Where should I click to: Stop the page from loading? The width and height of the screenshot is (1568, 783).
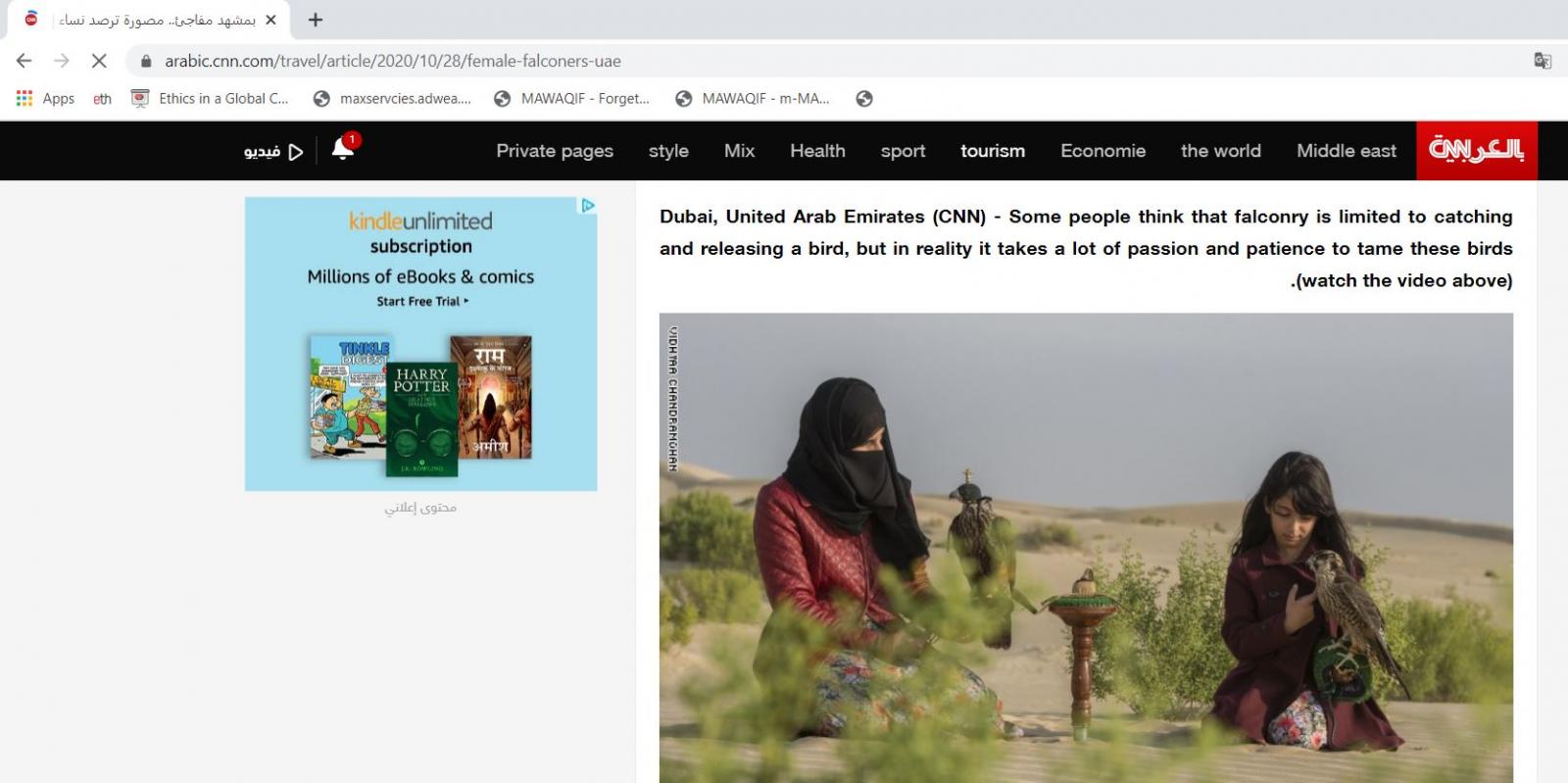(x=99, y=61)
